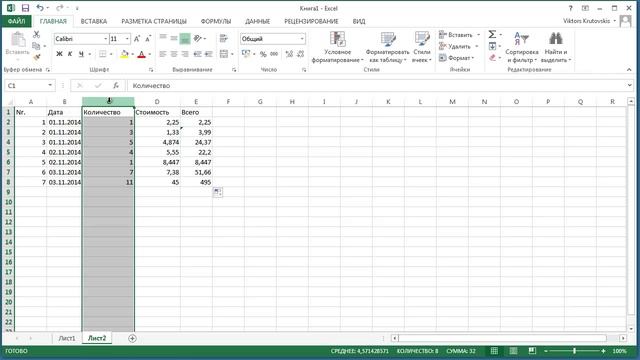This screenshot has height=360, width=640.
Task: Open the Формат cells menu
Action: point(456,58)
